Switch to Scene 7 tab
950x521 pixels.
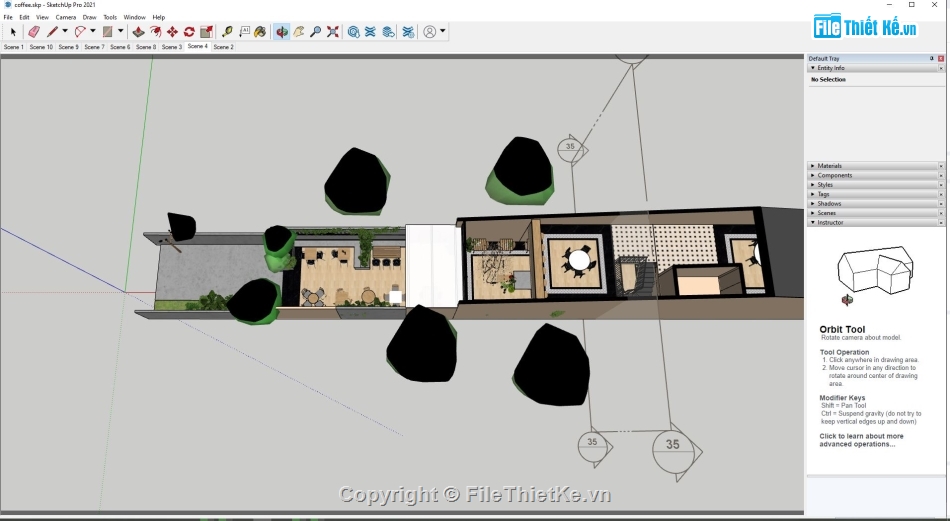tap(95, 47)
